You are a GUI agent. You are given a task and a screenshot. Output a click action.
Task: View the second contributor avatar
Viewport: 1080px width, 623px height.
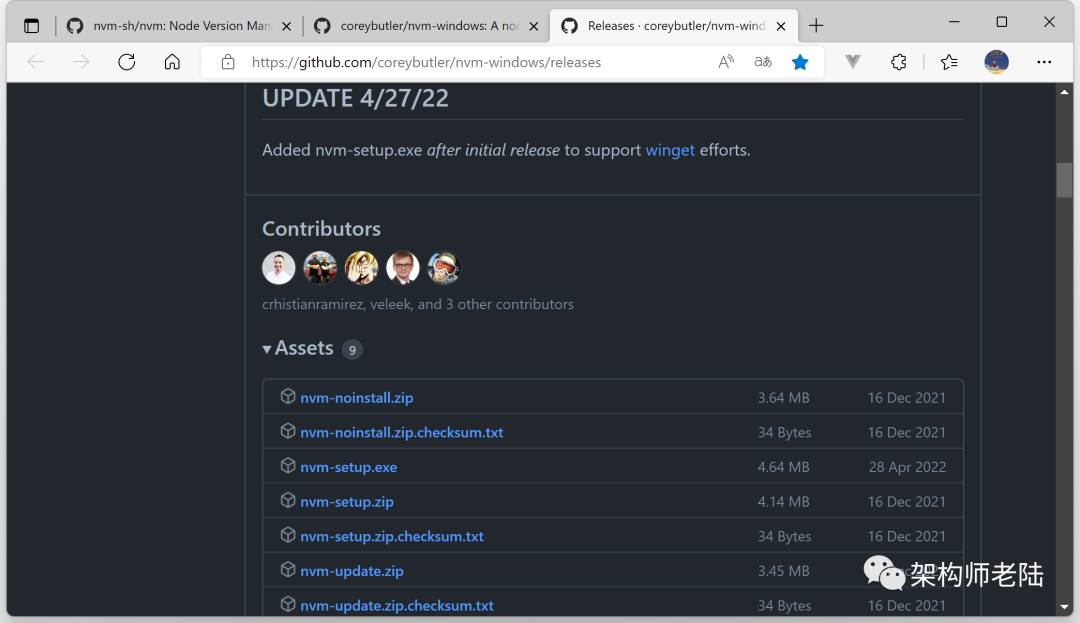pos(320,268)
